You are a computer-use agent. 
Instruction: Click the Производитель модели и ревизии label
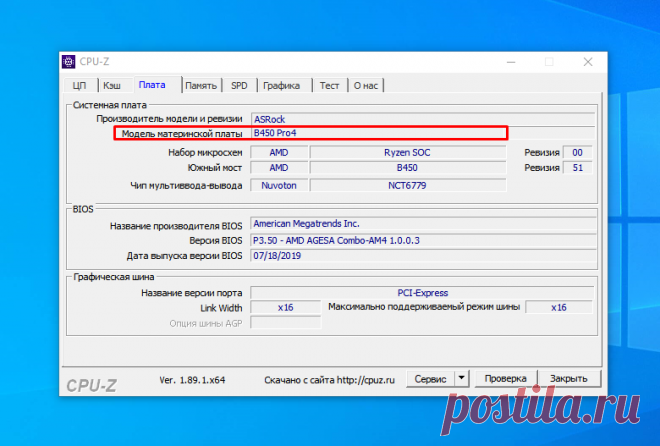[169, 119]
